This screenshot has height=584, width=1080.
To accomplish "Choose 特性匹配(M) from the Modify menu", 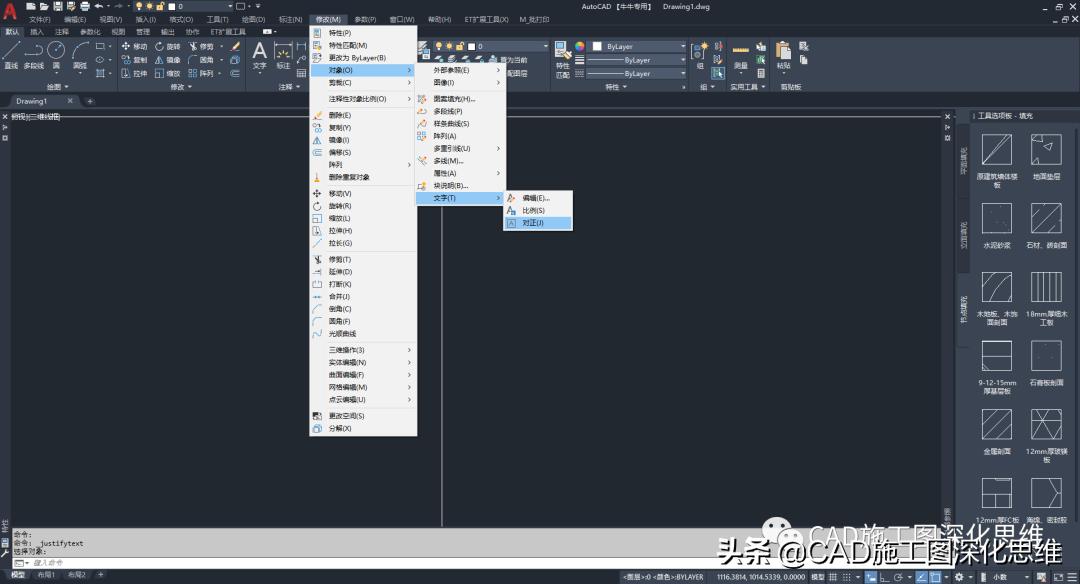I will click(x=363, y=45).
